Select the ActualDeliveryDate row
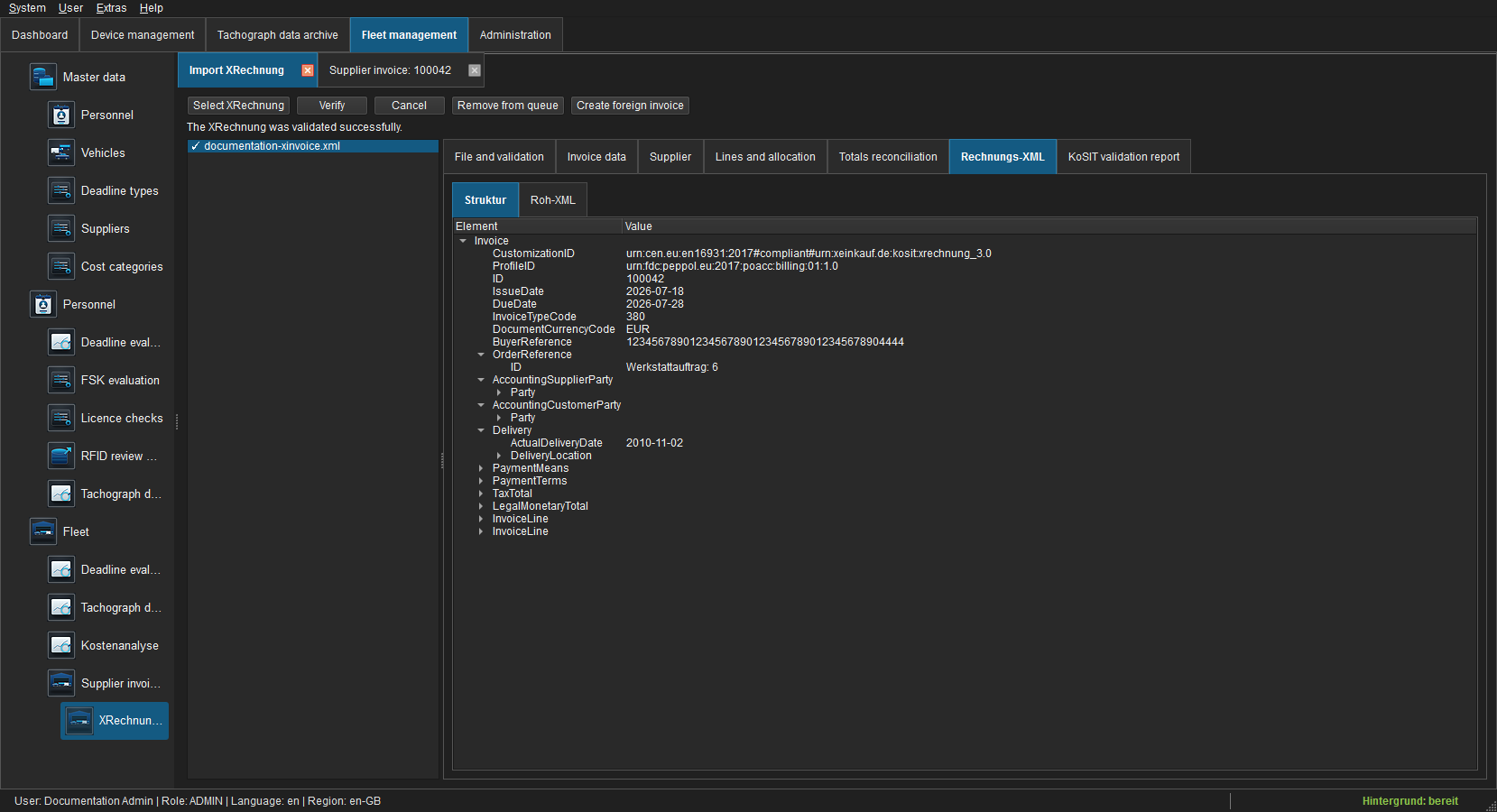Image resolution: width=1497 pixels, height=812 pixels. point(966,443)
